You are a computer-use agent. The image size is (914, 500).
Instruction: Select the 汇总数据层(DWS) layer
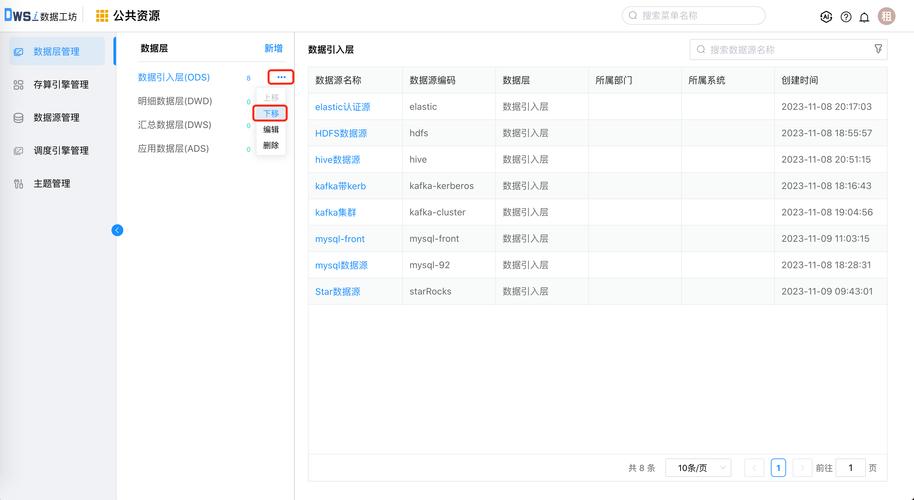174,125
